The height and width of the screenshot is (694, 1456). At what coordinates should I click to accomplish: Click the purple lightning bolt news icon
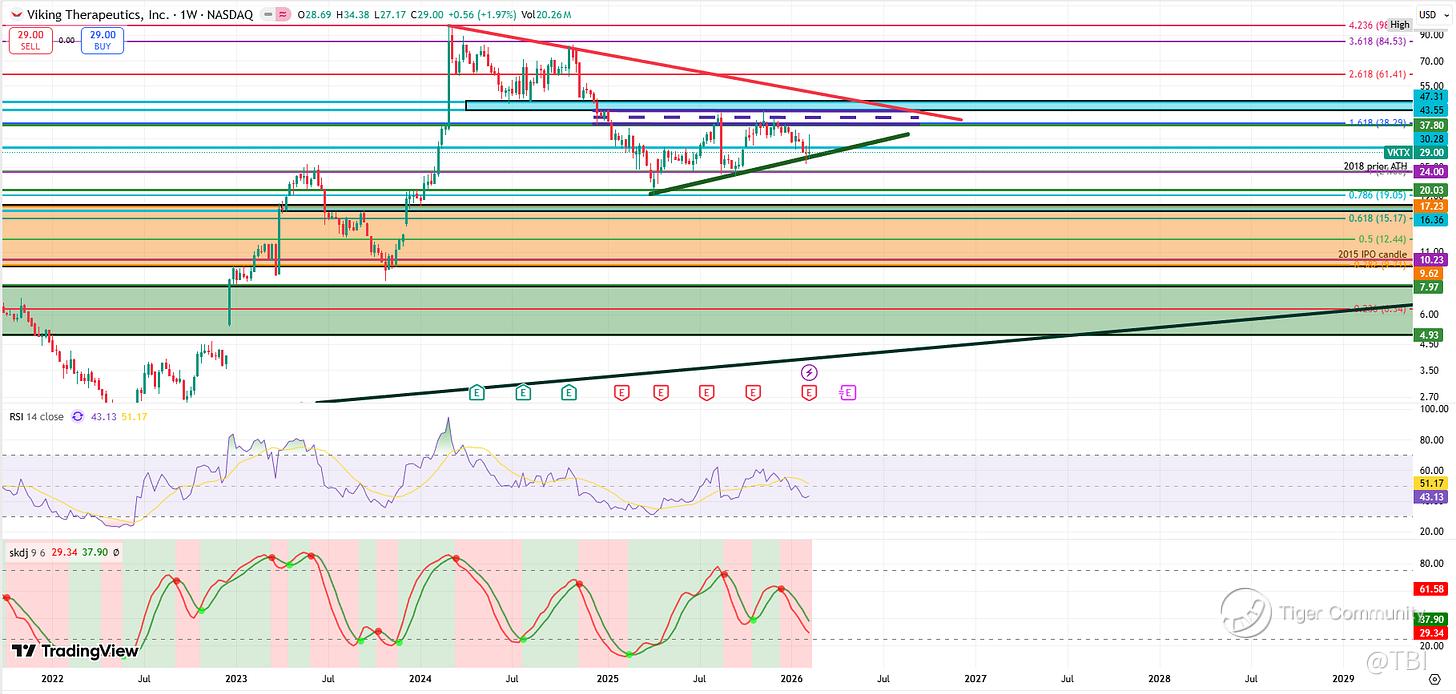[809, 372]
